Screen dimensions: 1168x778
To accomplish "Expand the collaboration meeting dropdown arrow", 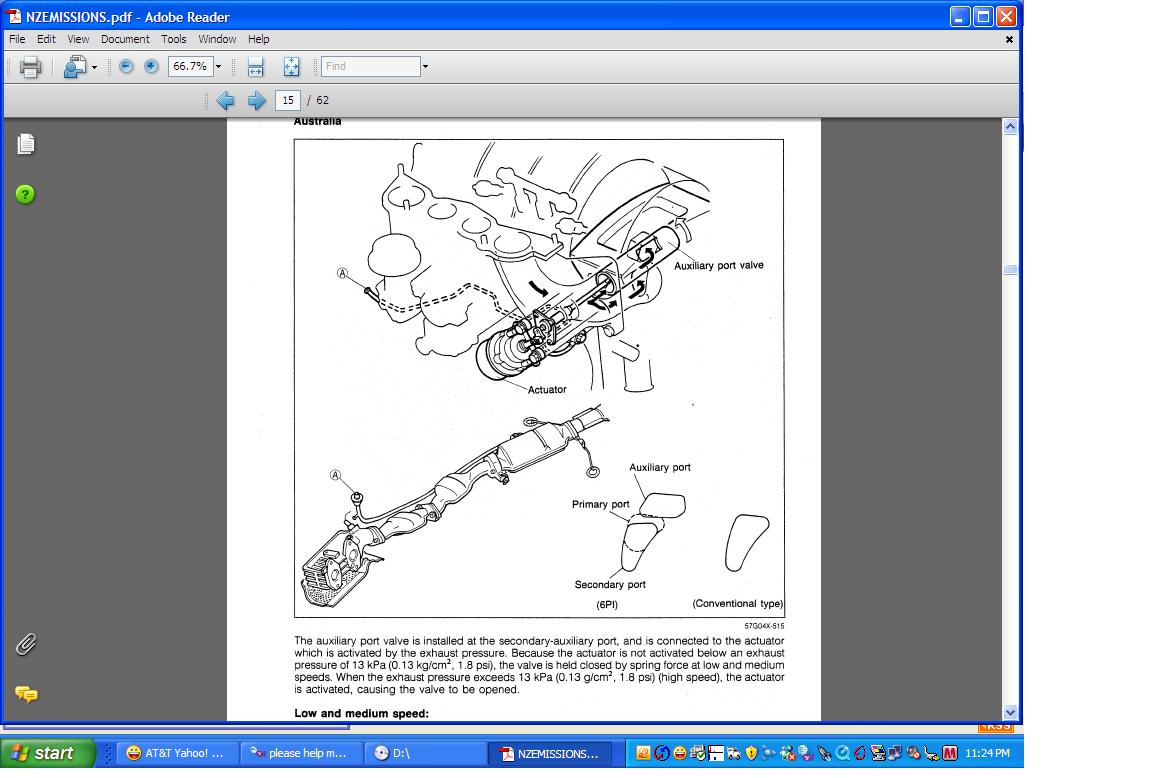I will (x=94, y=68).
